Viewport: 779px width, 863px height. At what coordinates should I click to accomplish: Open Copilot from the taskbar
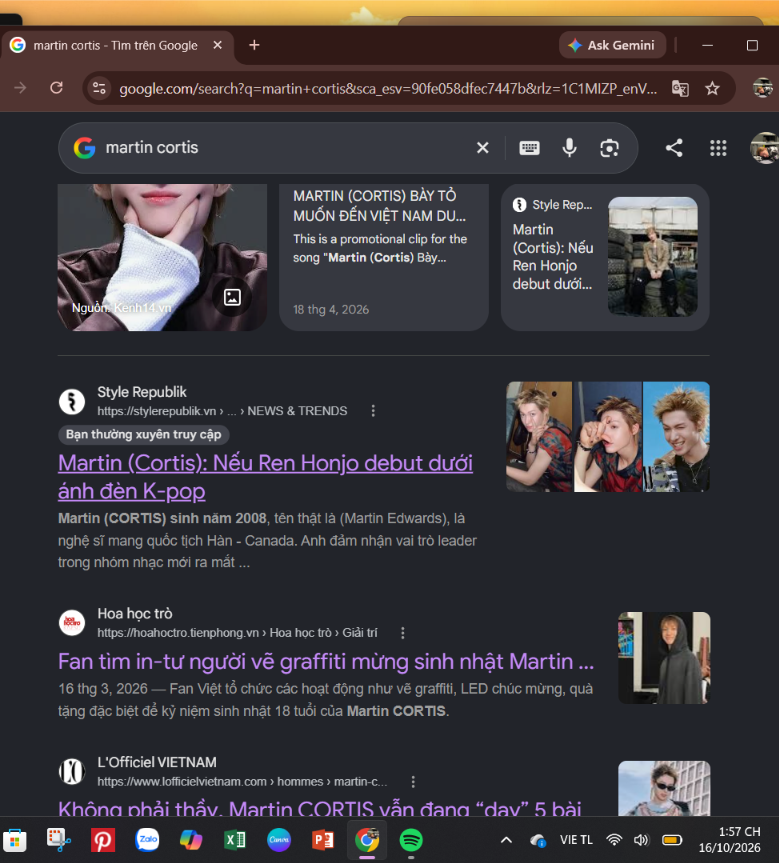(191, 840)
